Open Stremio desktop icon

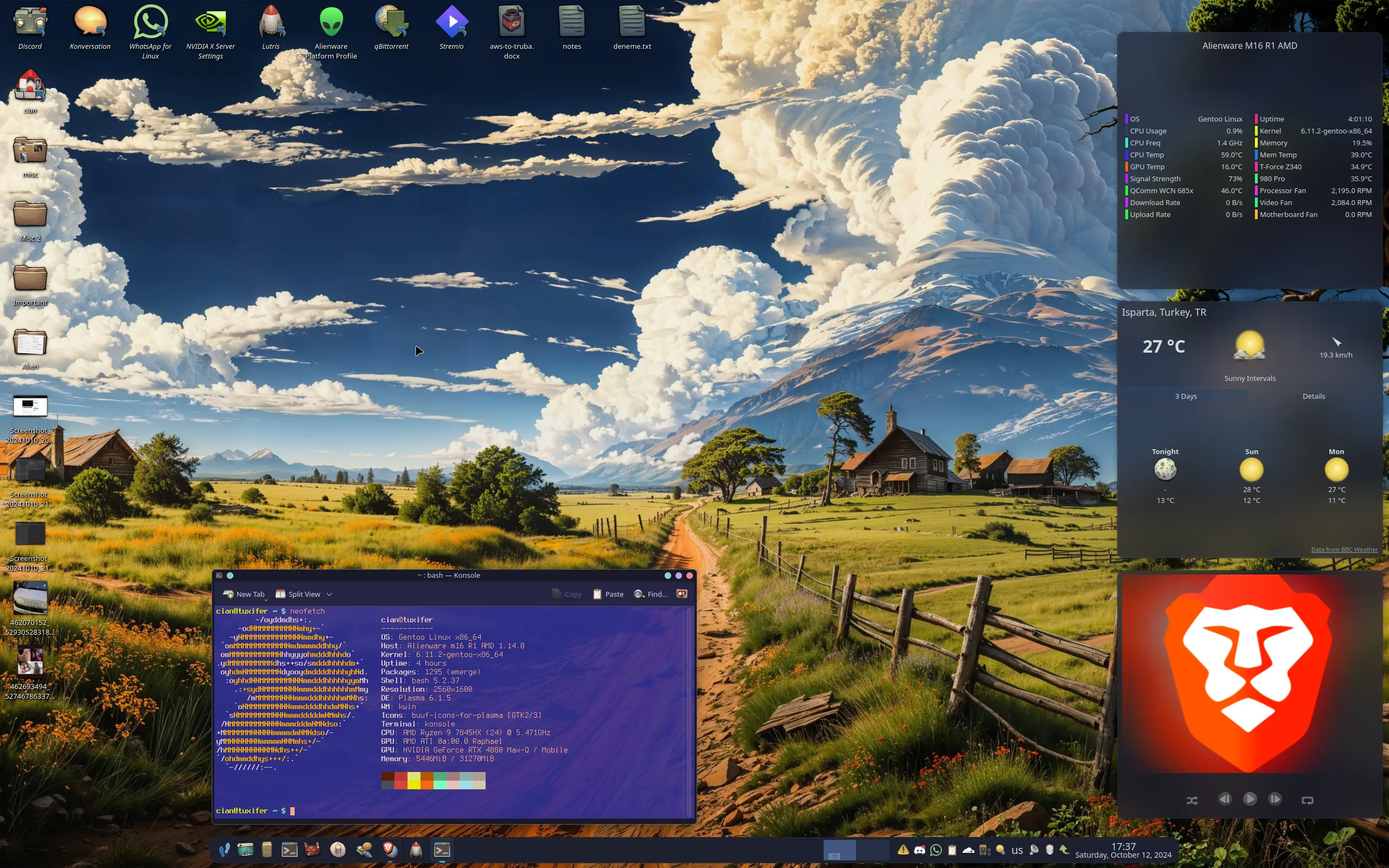pos(452,28)
